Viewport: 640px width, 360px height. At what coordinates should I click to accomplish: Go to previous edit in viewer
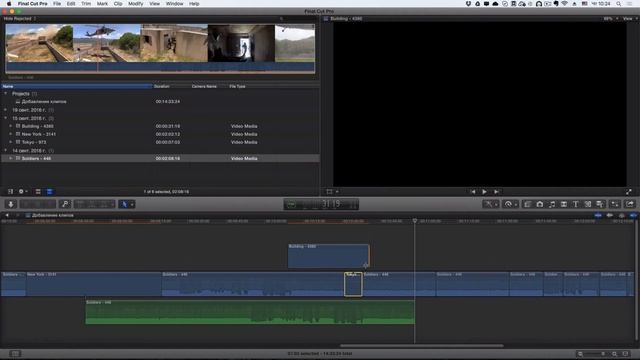[x=473, y=191]
